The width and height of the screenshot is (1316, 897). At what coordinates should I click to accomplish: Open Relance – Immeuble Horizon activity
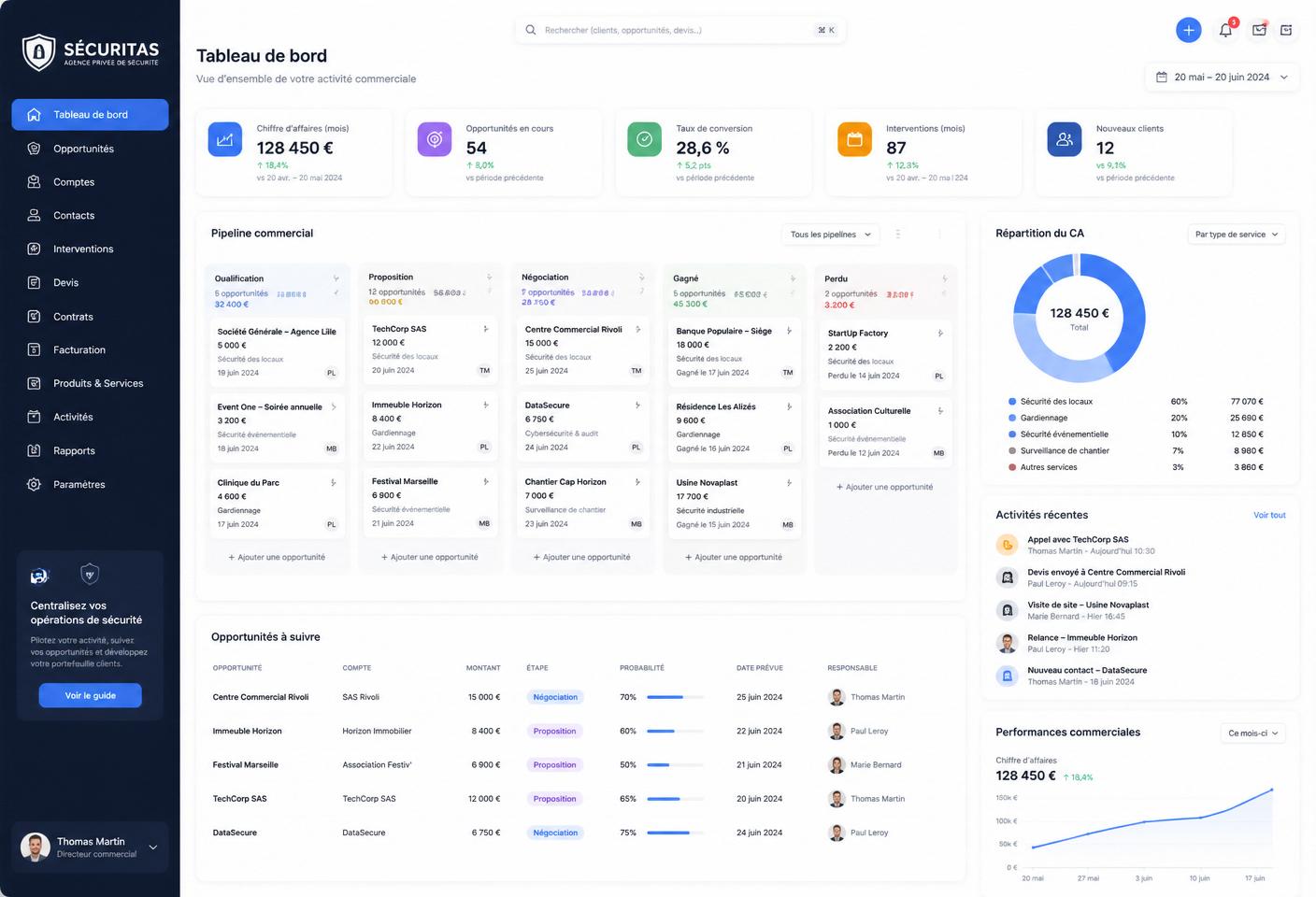pos(1140,643)
